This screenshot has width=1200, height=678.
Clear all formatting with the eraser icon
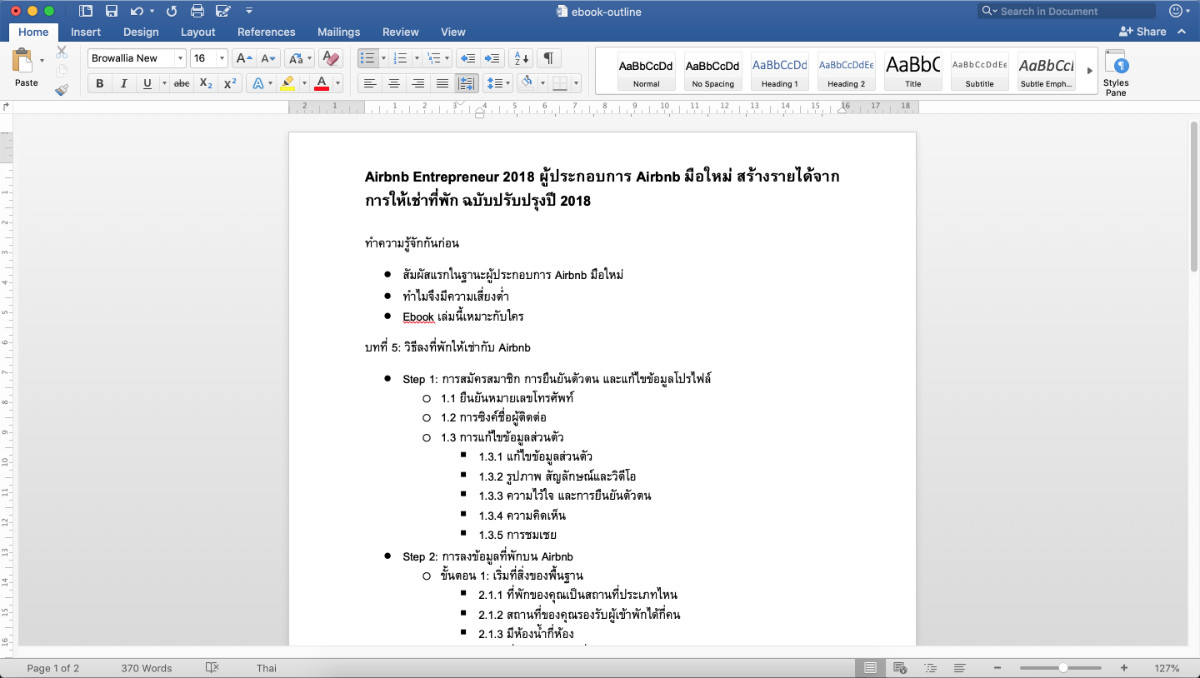331,58
